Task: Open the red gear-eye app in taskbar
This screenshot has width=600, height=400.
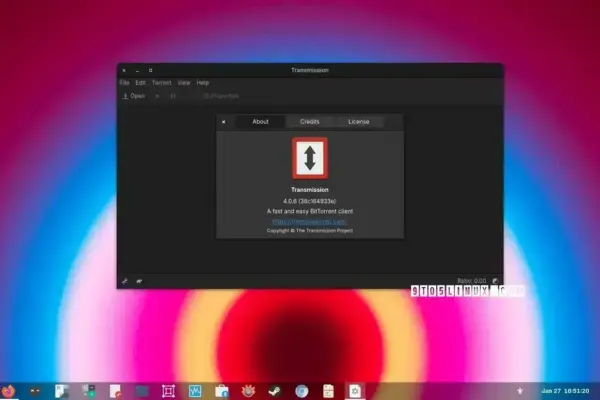Action: [x=248, y=391]
